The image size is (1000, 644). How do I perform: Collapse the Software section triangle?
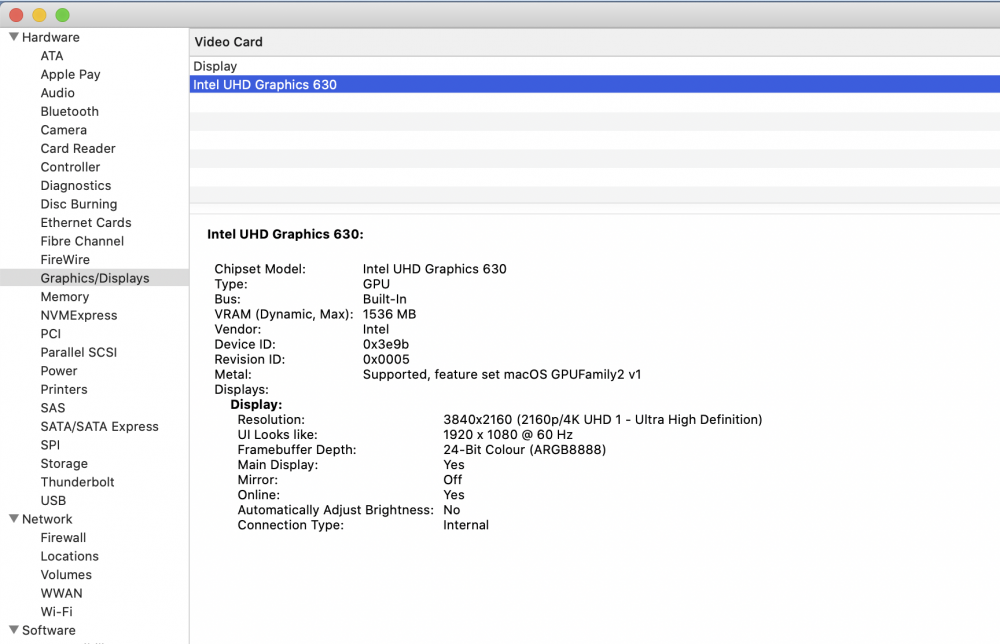(x=13, y=630)
